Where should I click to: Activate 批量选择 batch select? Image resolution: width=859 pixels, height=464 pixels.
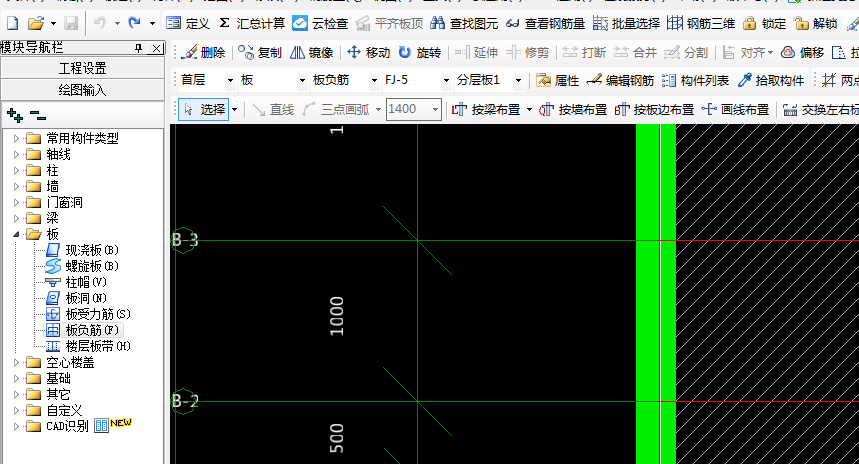[627, 23]
